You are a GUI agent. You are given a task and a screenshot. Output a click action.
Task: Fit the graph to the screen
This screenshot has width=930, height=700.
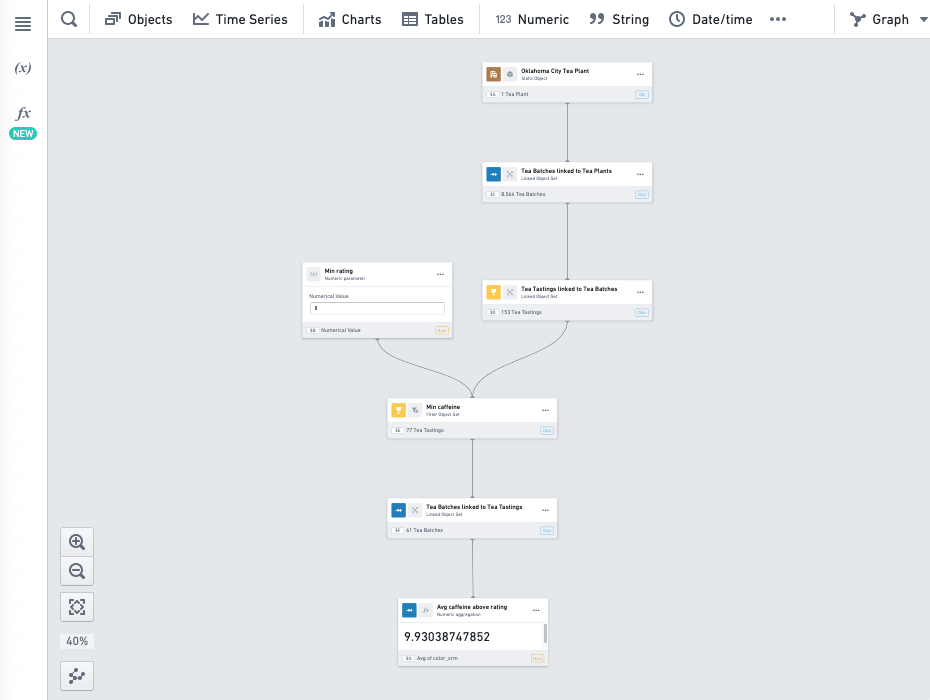point(77,607)
